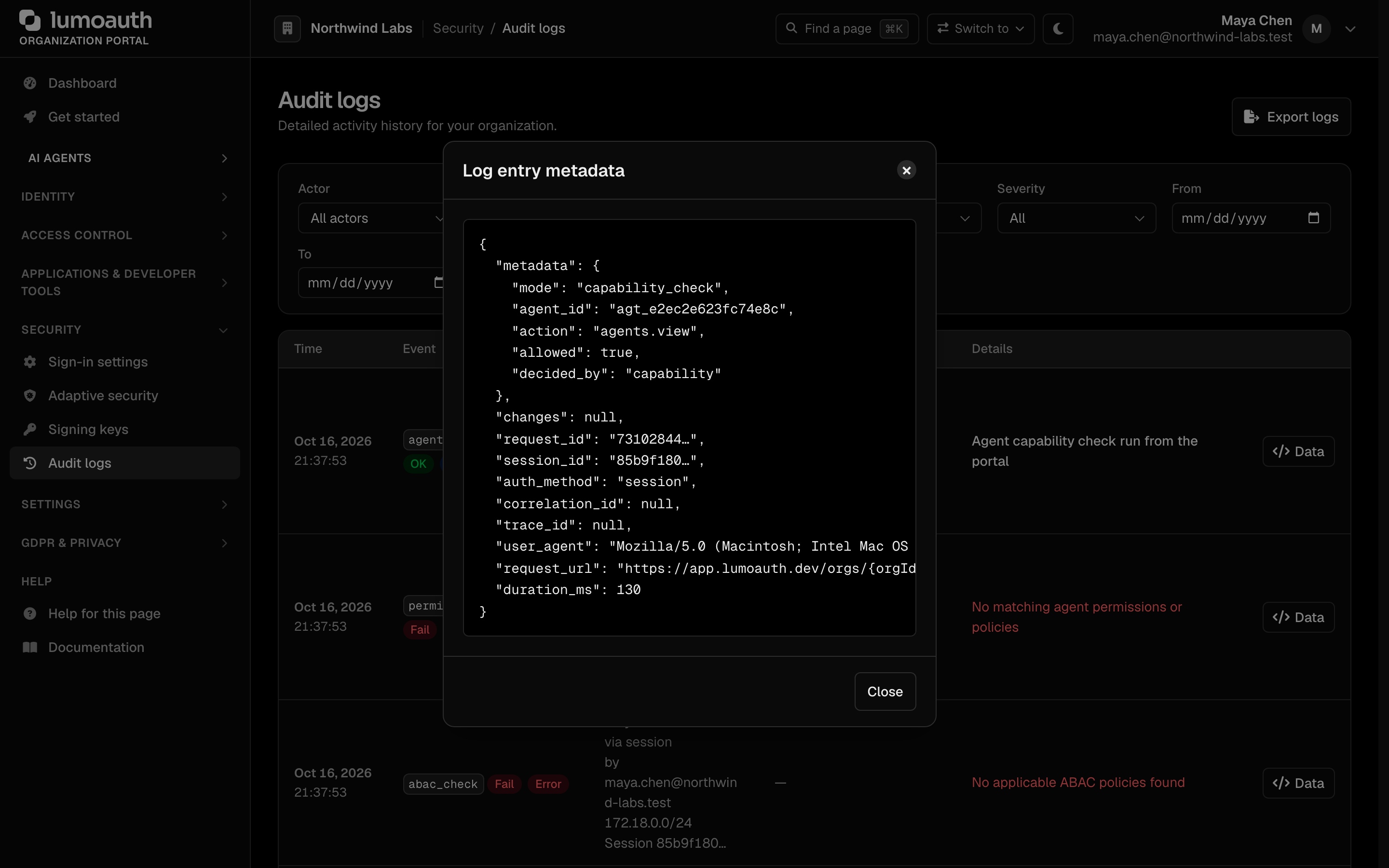Click the lumoauth logo icon
Image resolution: width=1389 pixels, height=868 pixels.
click(30, 20)
